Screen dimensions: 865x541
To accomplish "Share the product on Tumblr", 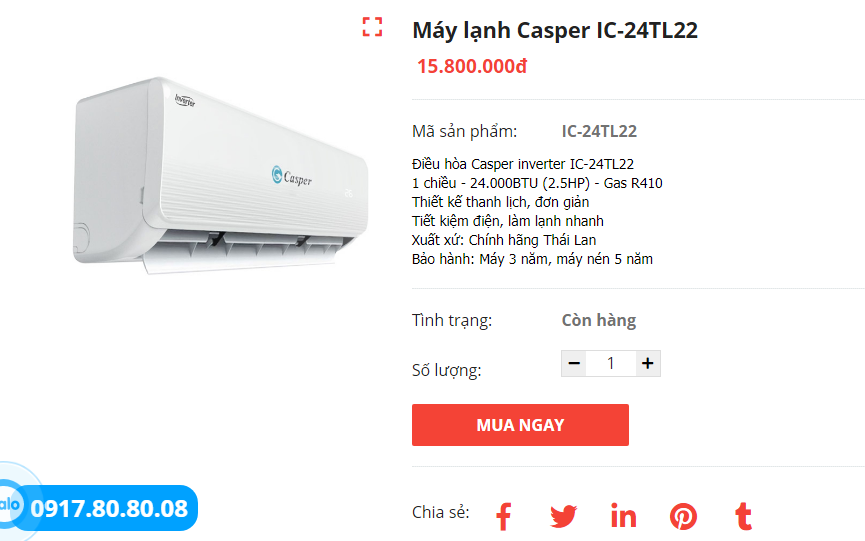I will 743,516.
